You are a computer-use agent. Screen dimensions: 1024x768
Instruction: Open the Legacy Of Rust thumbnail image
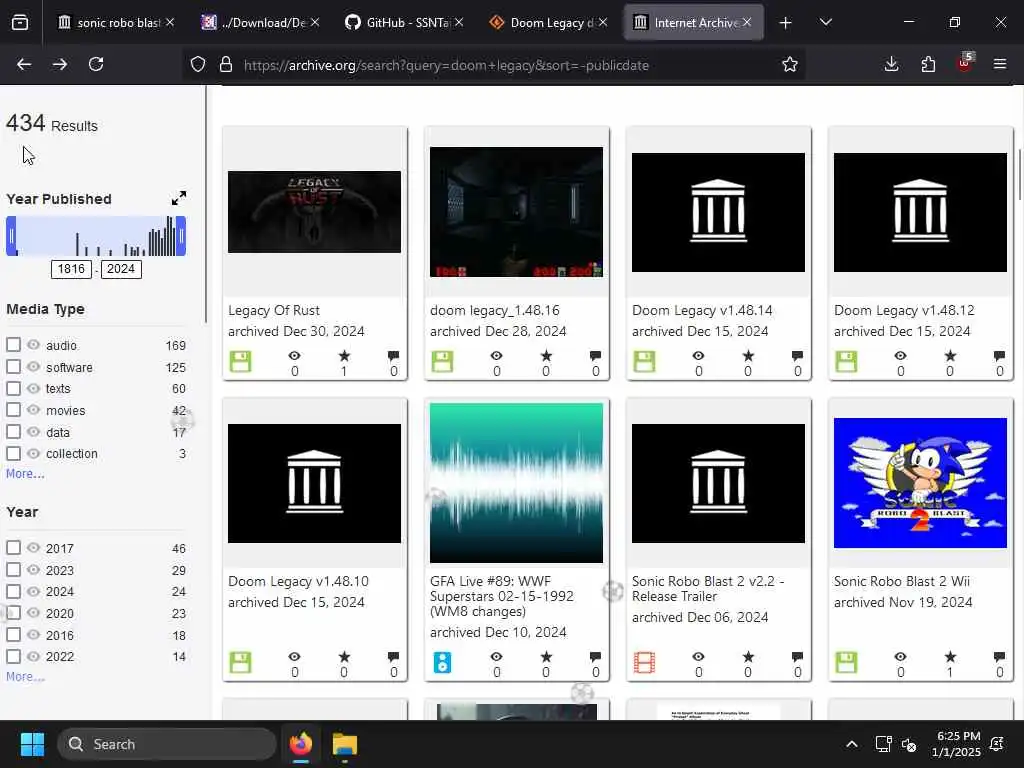(314, 212)
